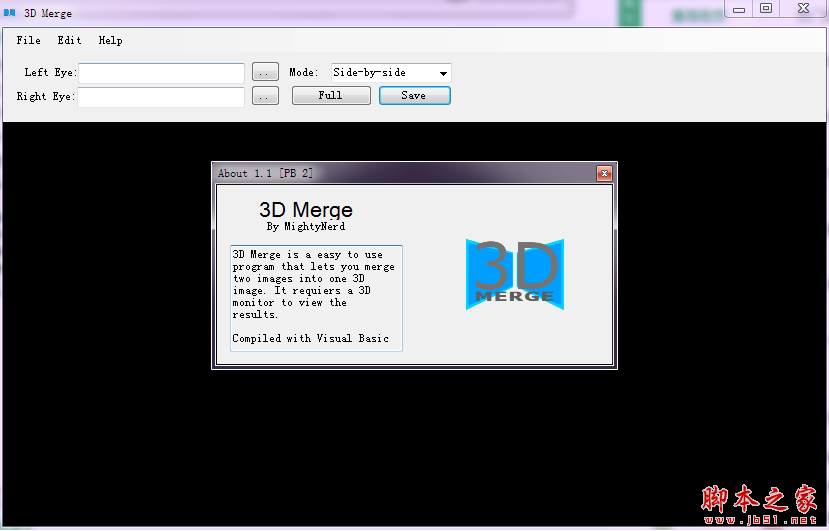Image resolution: width=829 pixels, height=531 pixels.
Task: Click the 'Right Eye:' label
Action: (x=45, y=96)
